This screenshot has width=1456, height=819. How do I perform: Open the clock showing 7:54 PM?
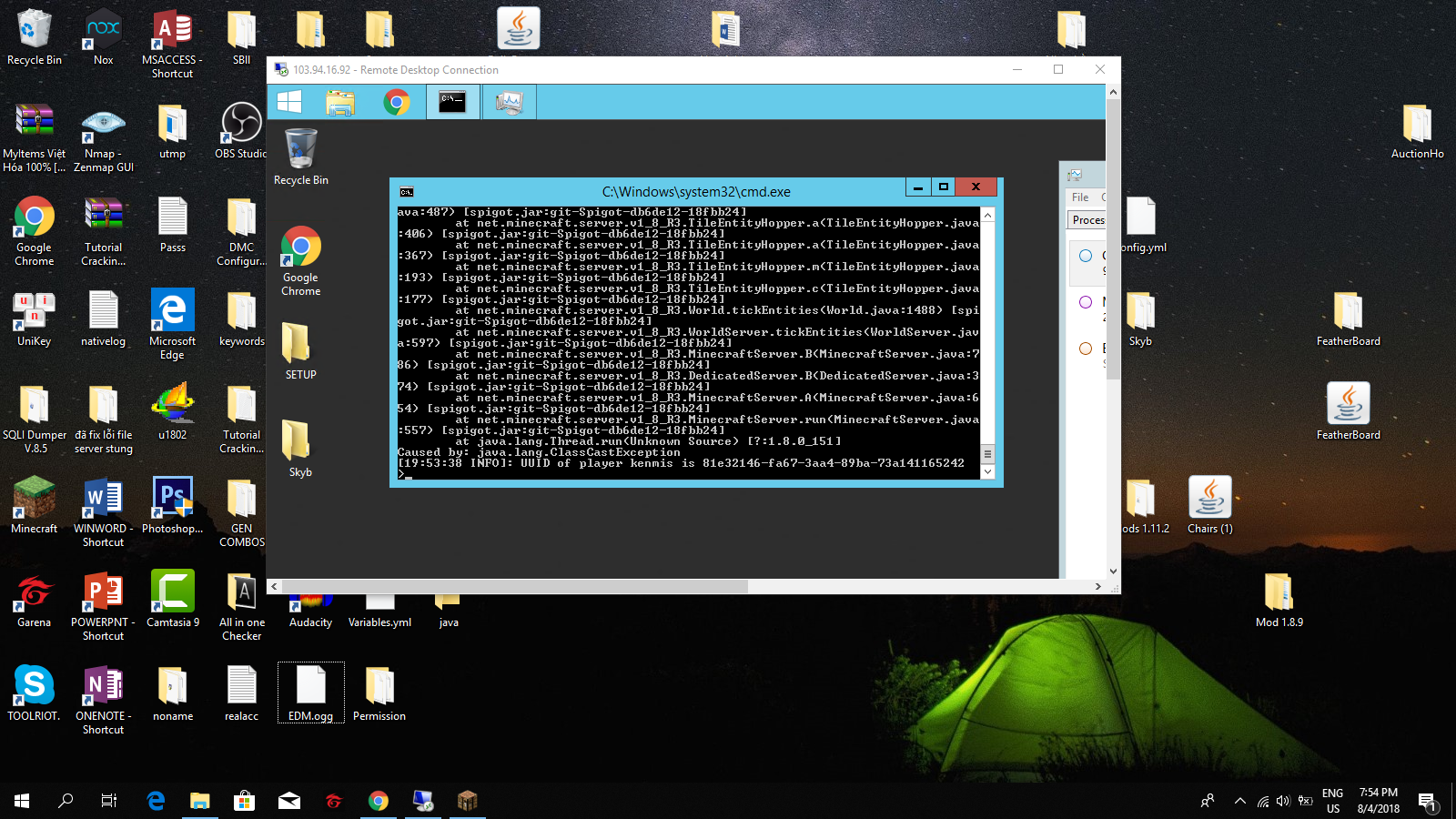point(1378,801)
